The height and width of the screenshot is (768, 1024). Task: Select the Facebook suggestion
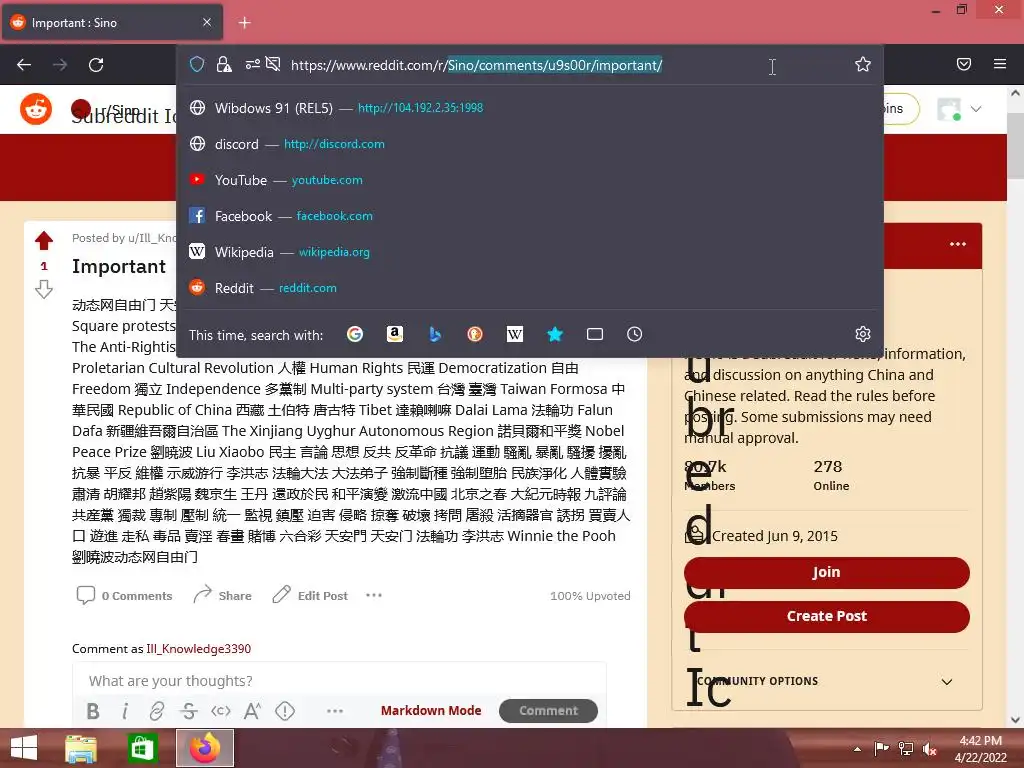[x=530, y=216]
